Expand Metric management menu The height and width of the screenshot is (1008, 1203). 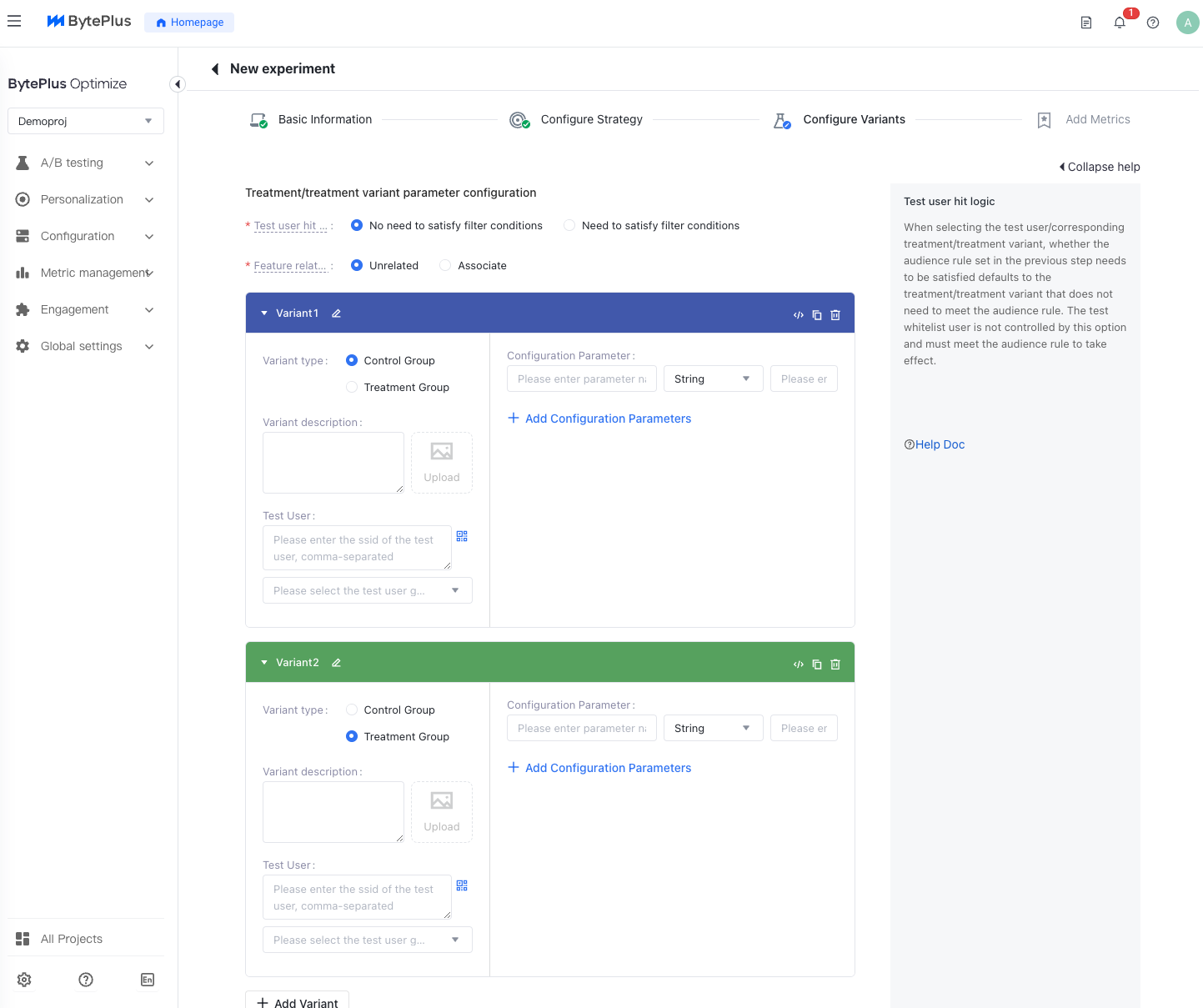tap(86, 273)
